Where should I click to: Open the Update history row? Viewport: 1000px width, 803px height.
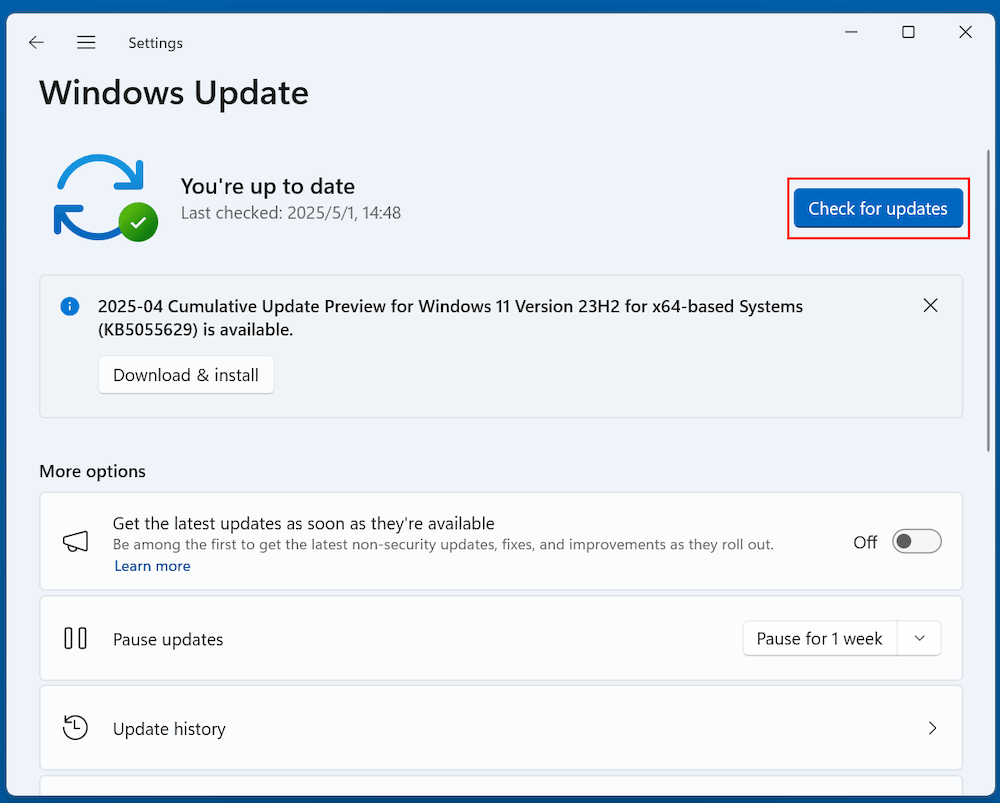pyautogui.click(x=501, y=728)
